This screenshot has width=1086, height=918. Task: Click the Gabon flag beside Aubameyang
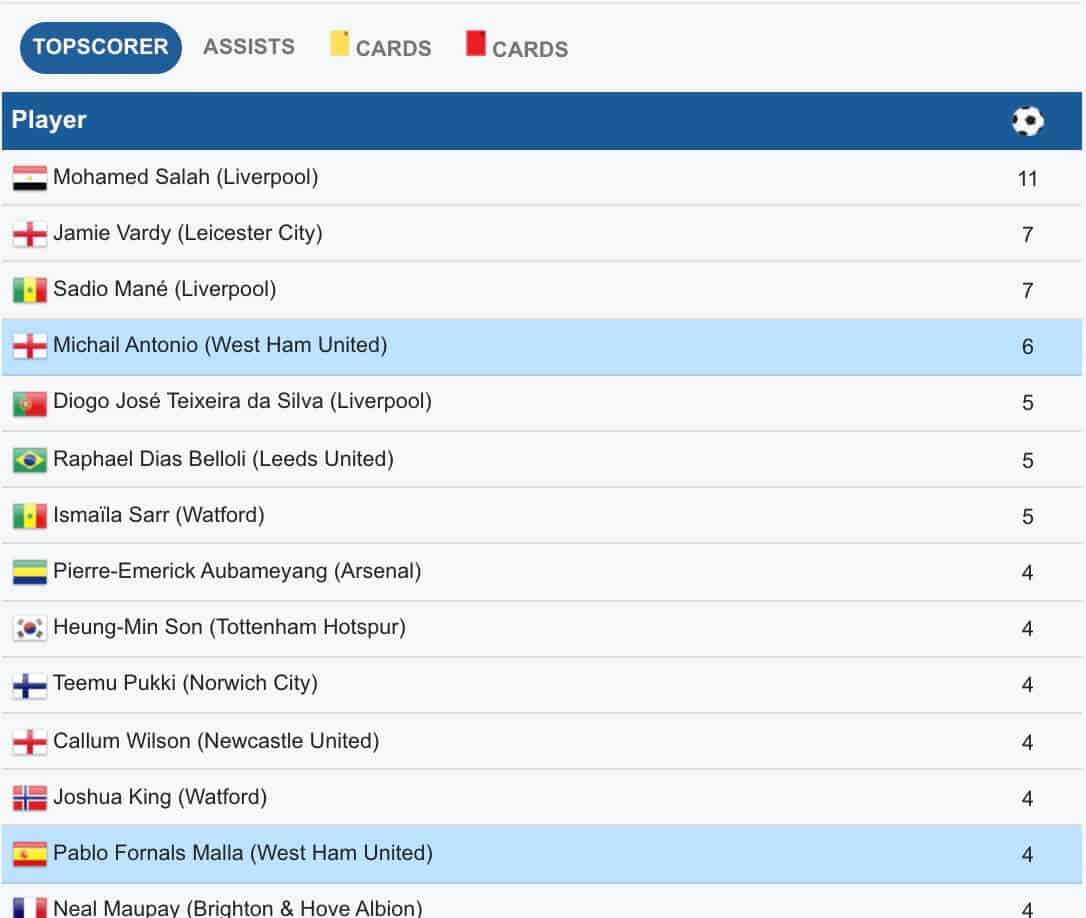[x=30, y=572]
